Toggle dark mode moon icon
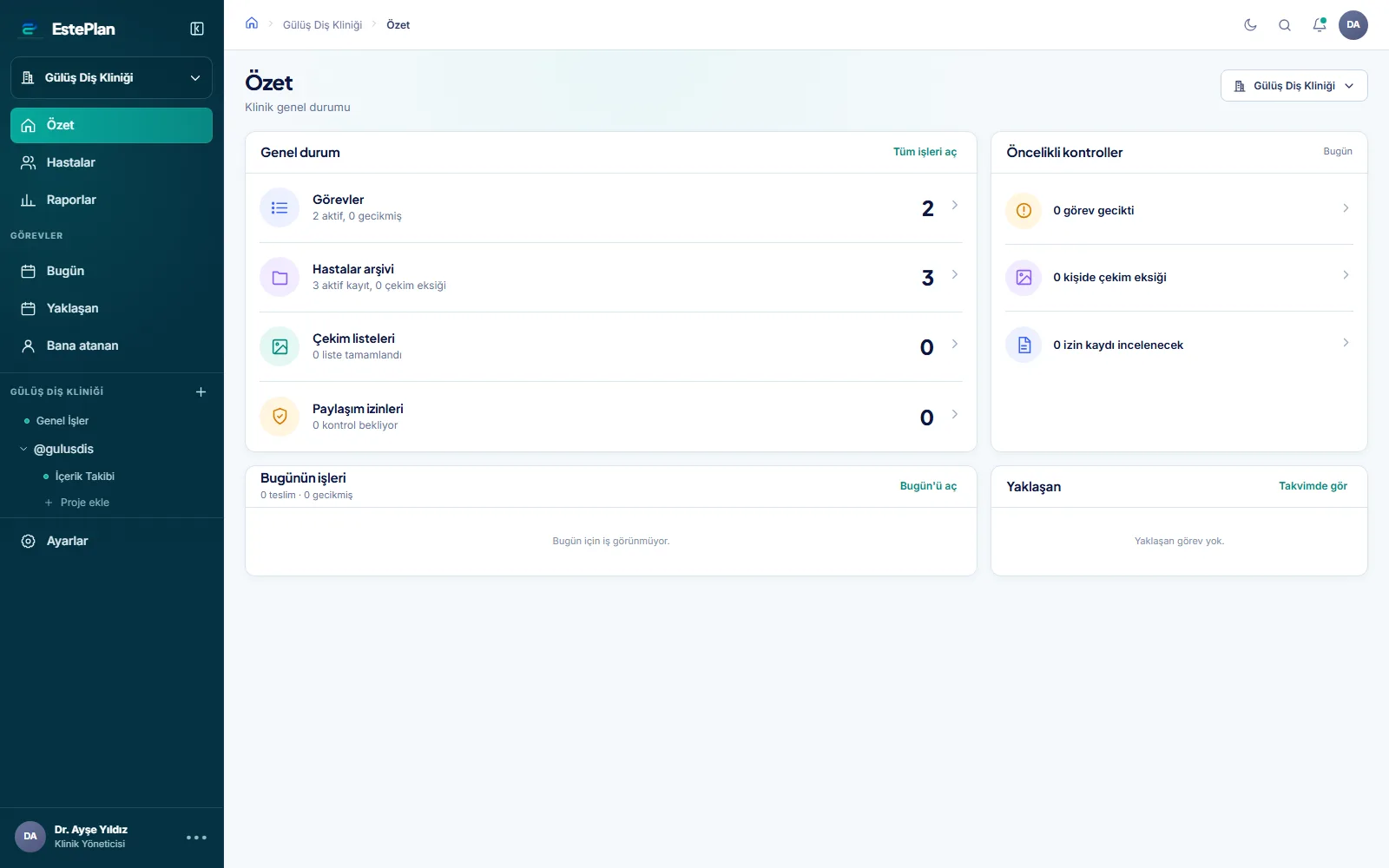This screenshot has height=868, width=1389. tap(1250, 25)
